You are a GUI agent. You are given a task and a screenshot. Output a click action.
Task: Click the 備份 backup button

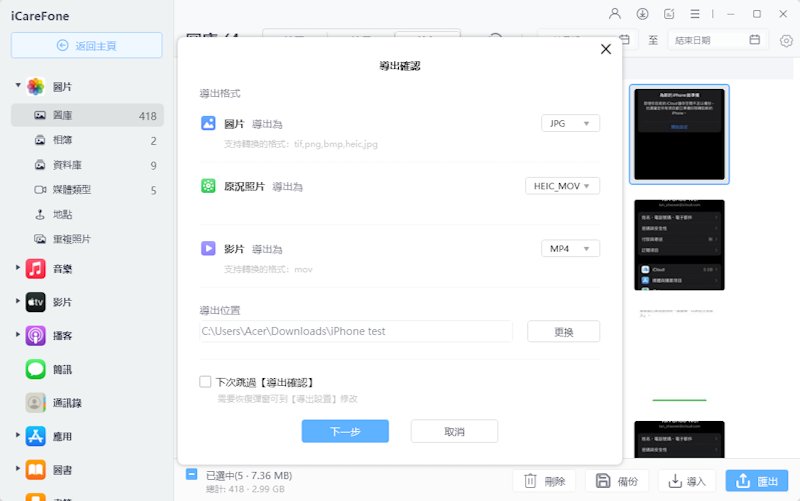pyautogui.click(x=617, y=481)
